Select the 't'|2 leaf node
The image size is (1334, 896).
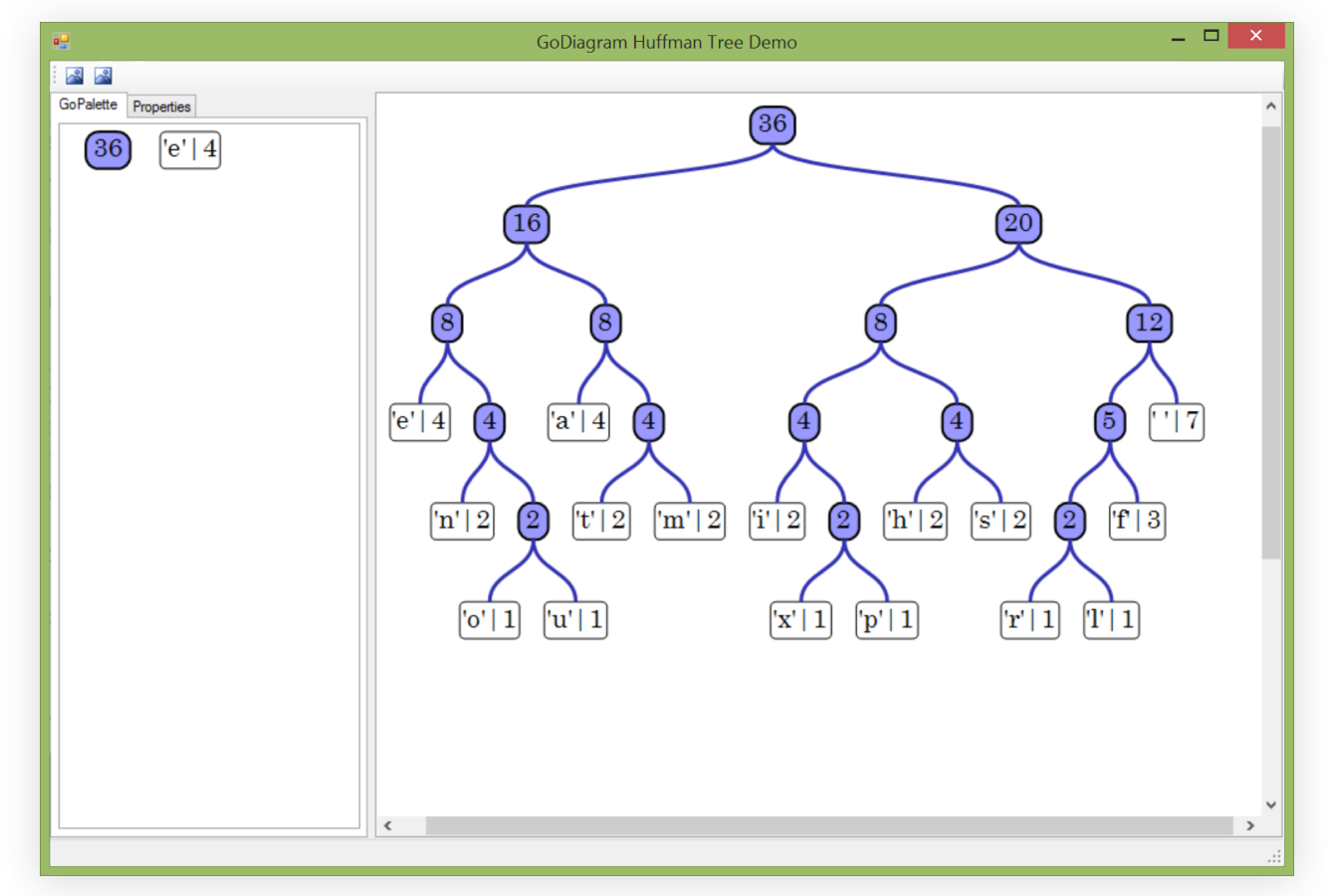pos(601,521)
